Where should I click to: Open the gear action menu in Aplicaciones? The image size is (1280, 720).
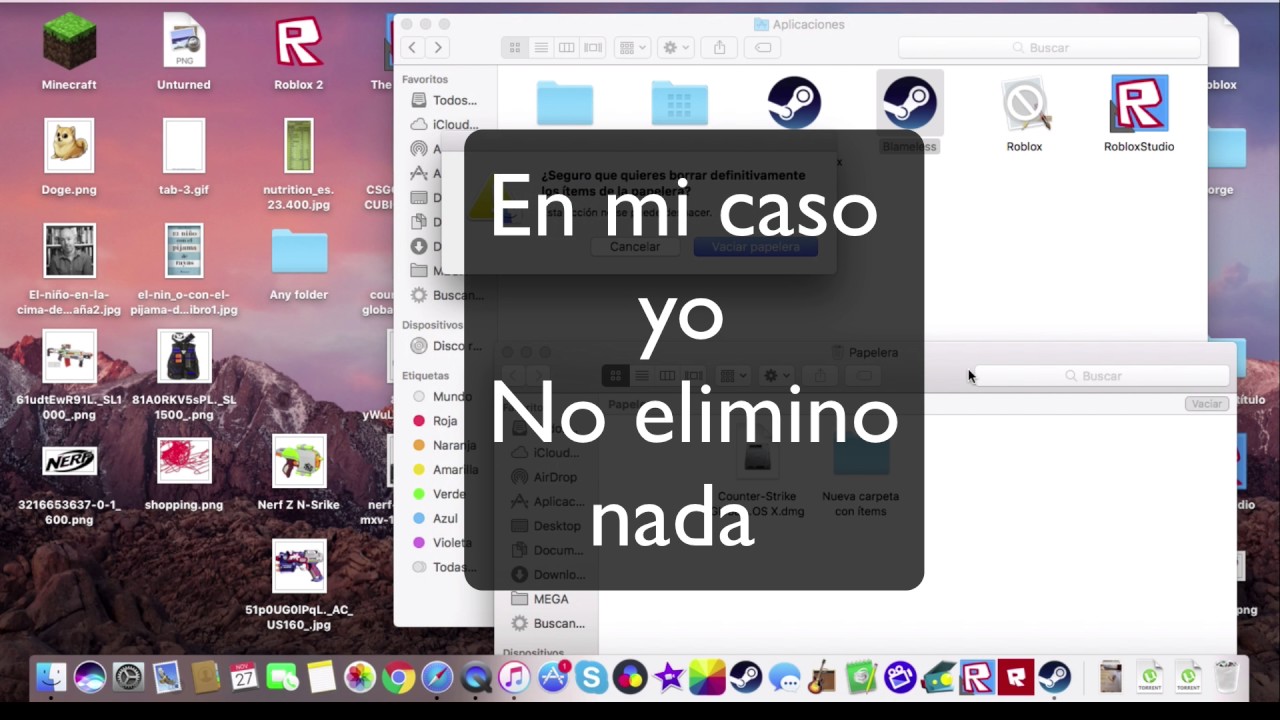676,47
